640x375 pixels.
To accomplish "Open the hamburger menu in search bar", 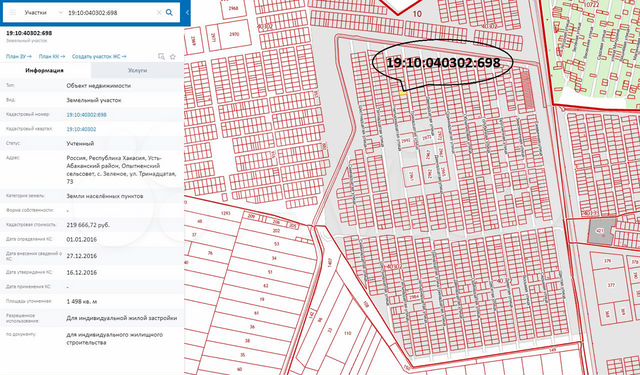I will (x=13, y=13).
